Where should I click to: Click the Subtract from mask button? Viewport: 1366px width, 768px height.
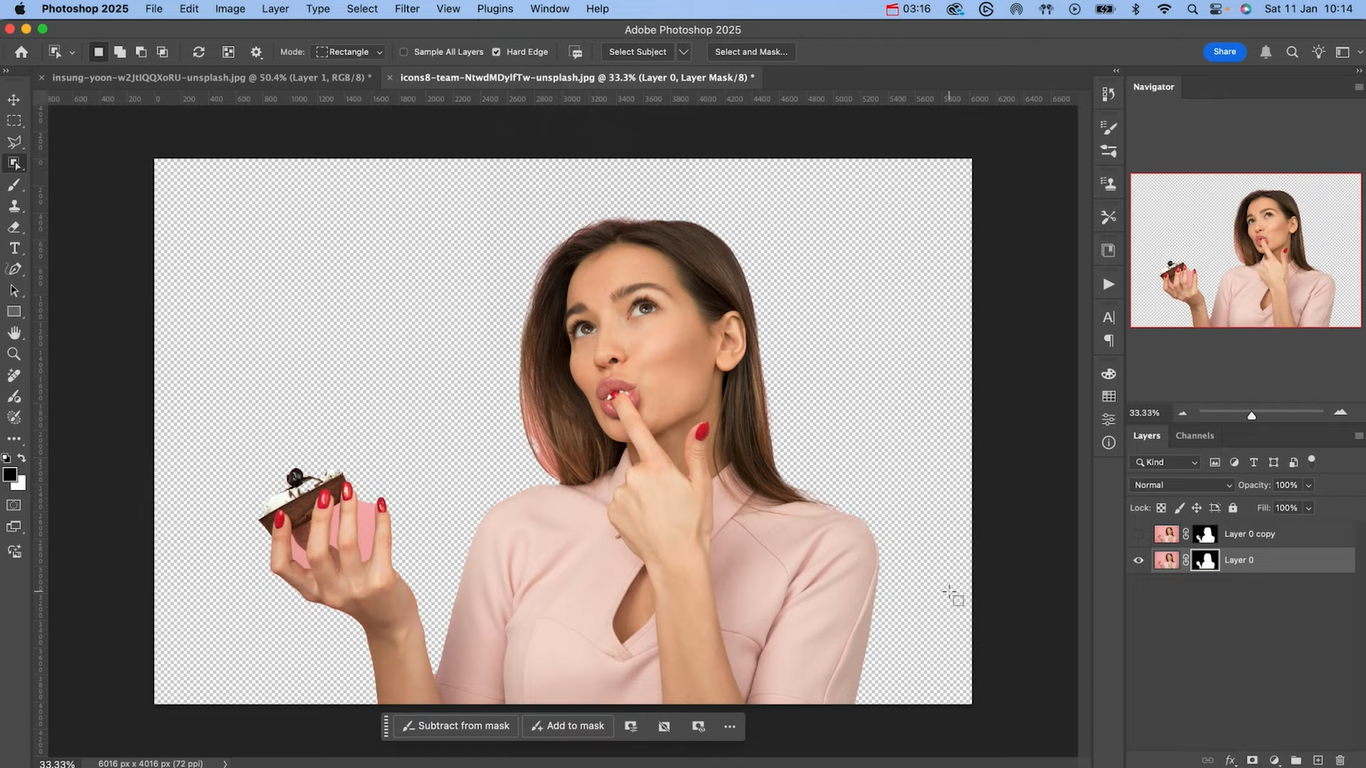[x=456, y=725]
